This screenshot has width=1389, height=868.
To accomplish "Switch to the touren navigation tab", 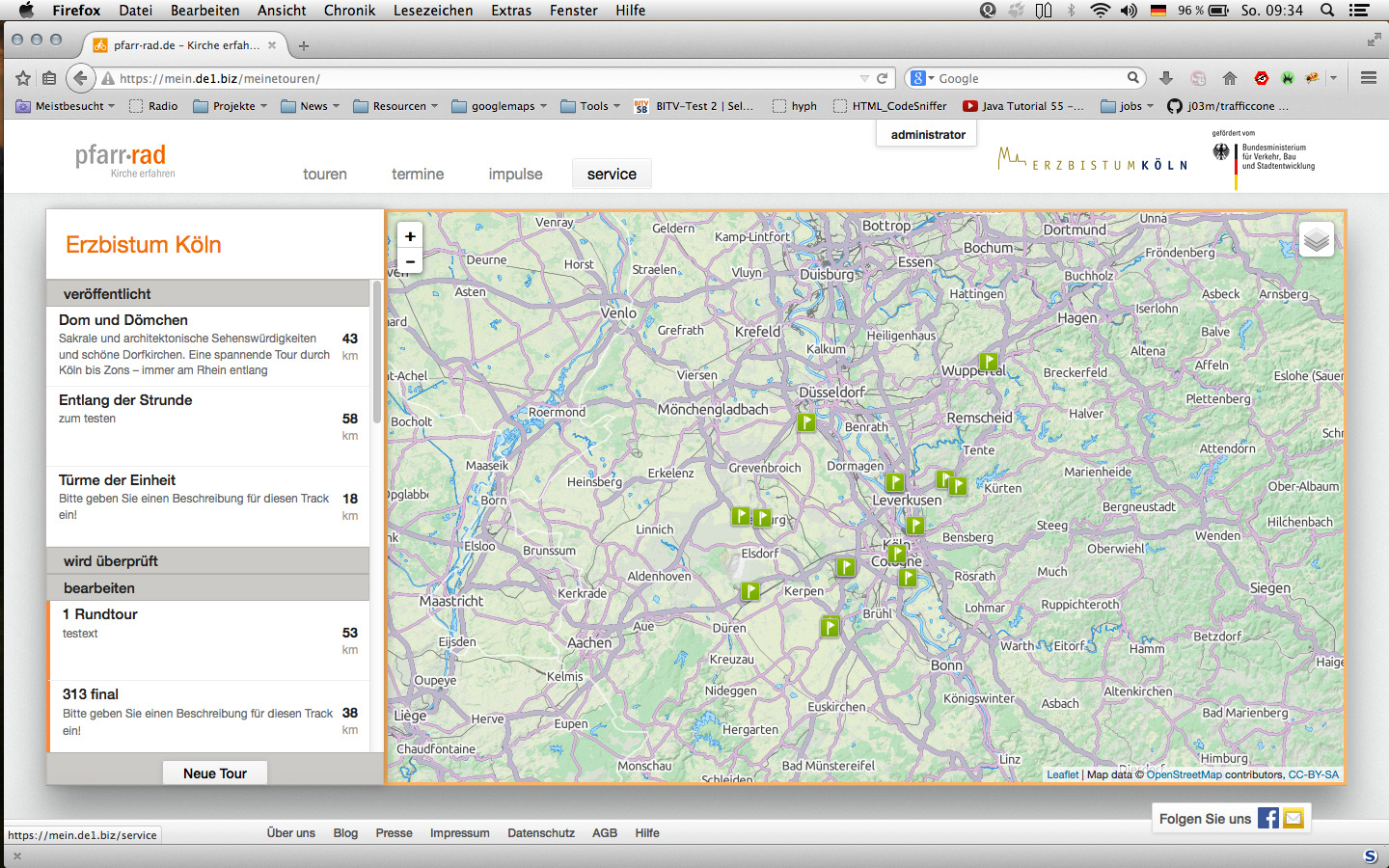I will pos(324,175).
